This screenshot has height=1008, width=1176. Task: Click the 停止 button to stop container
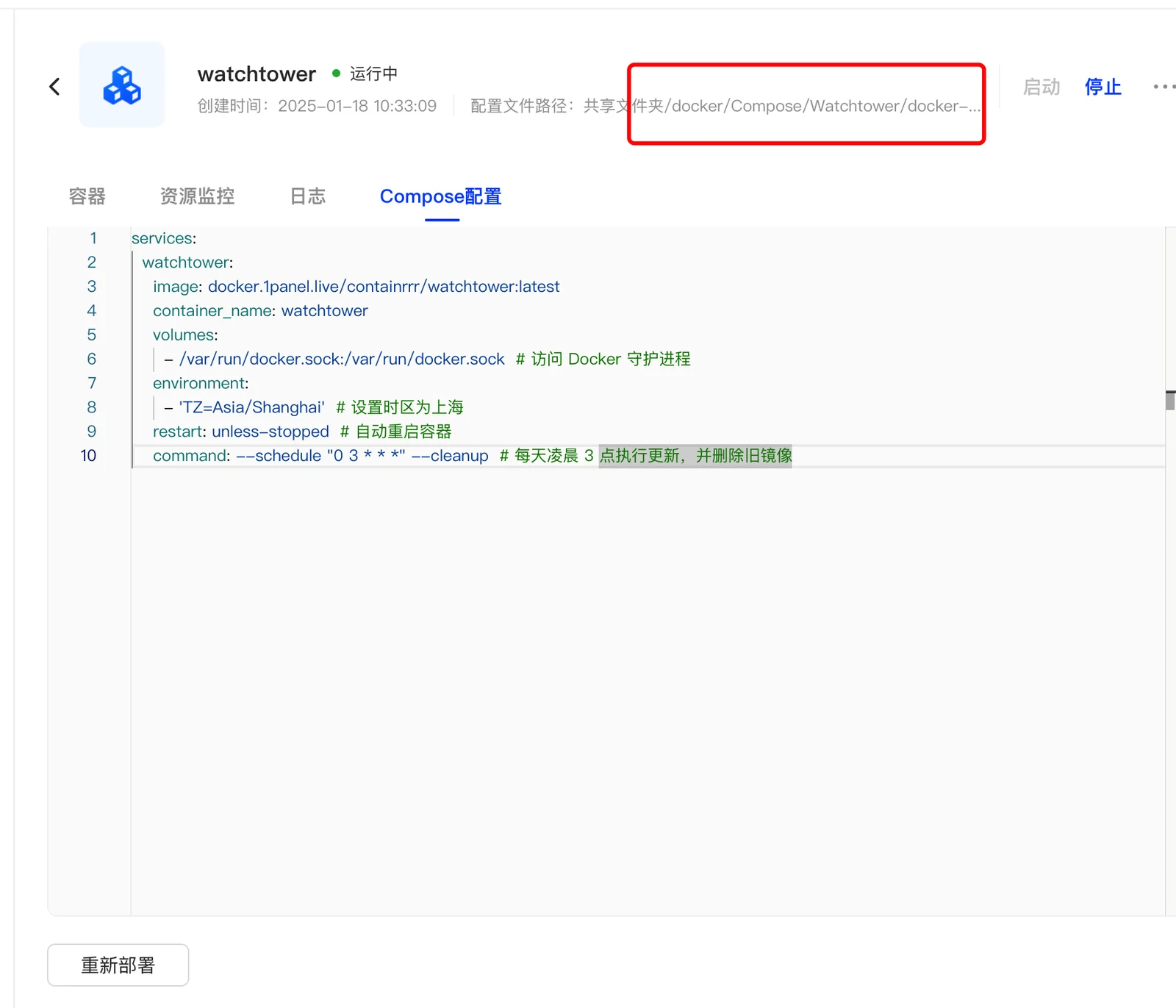[x=1102, y=87]
